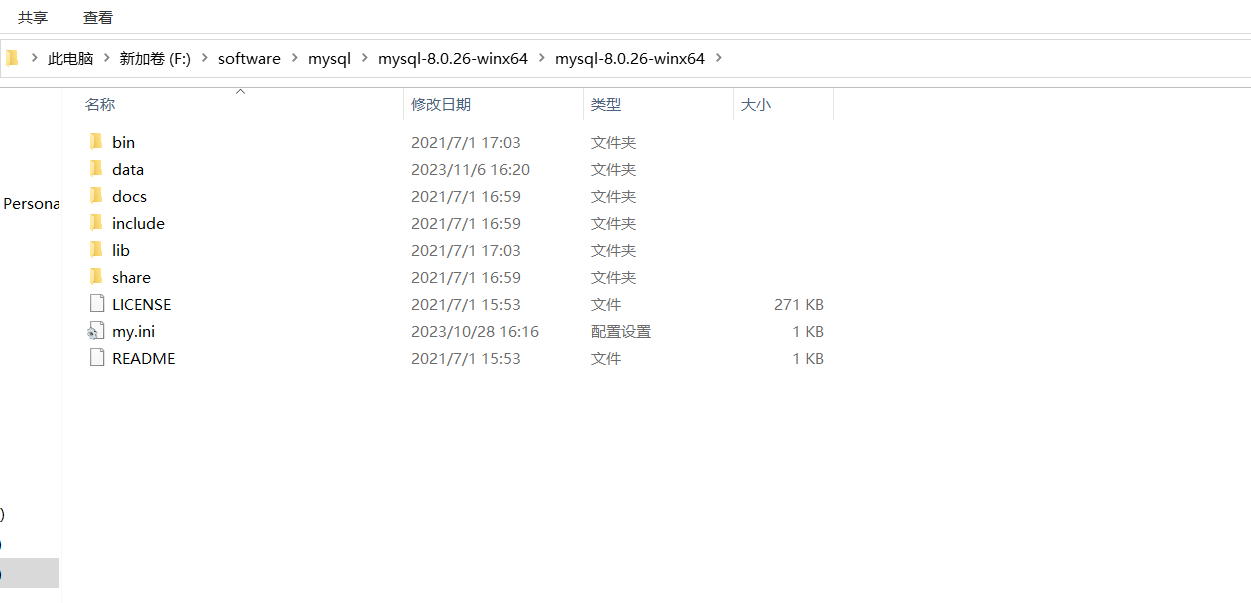
Task: Click bin's date 2021/7/1 17:03
Action: point(466,142)
